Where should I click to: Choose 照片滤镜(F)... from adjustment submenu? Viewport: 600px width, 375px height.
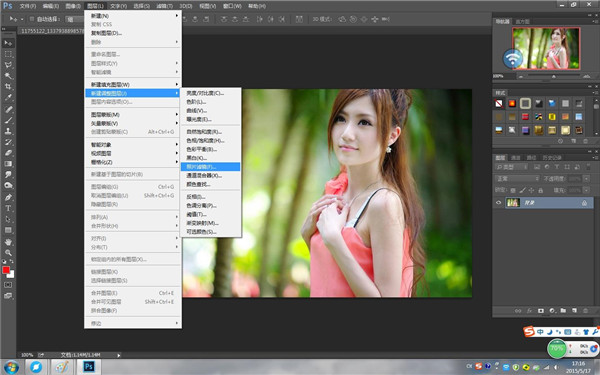210,167
